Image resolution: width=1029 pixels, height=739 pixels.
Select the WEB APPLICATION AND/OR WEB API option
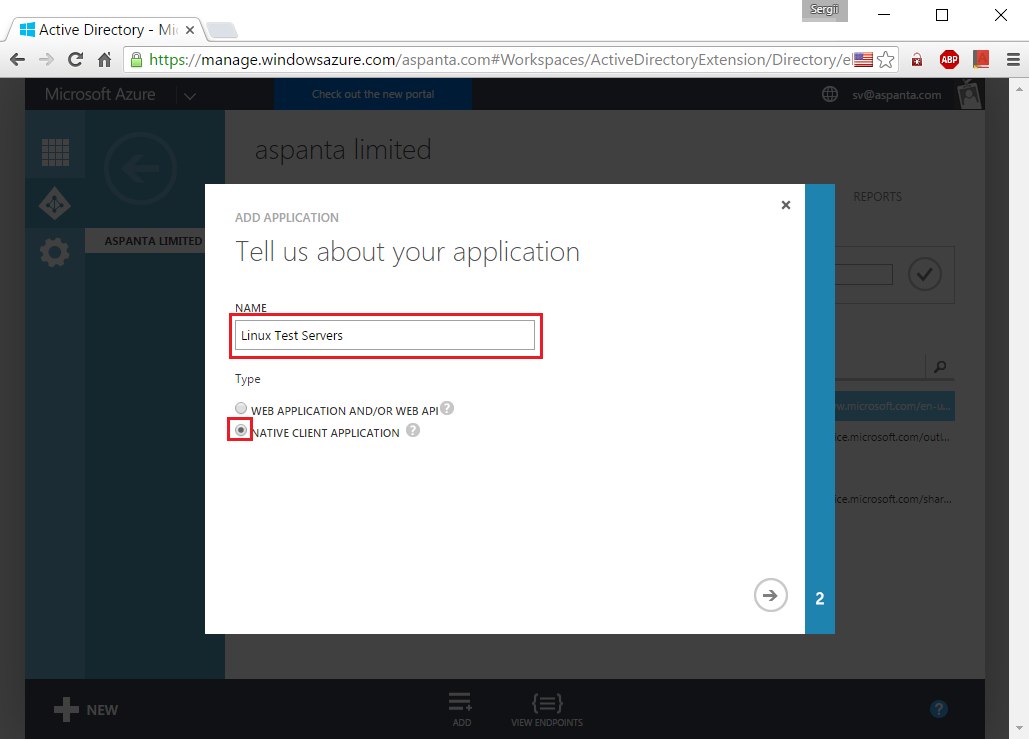(x=241, y=408)
